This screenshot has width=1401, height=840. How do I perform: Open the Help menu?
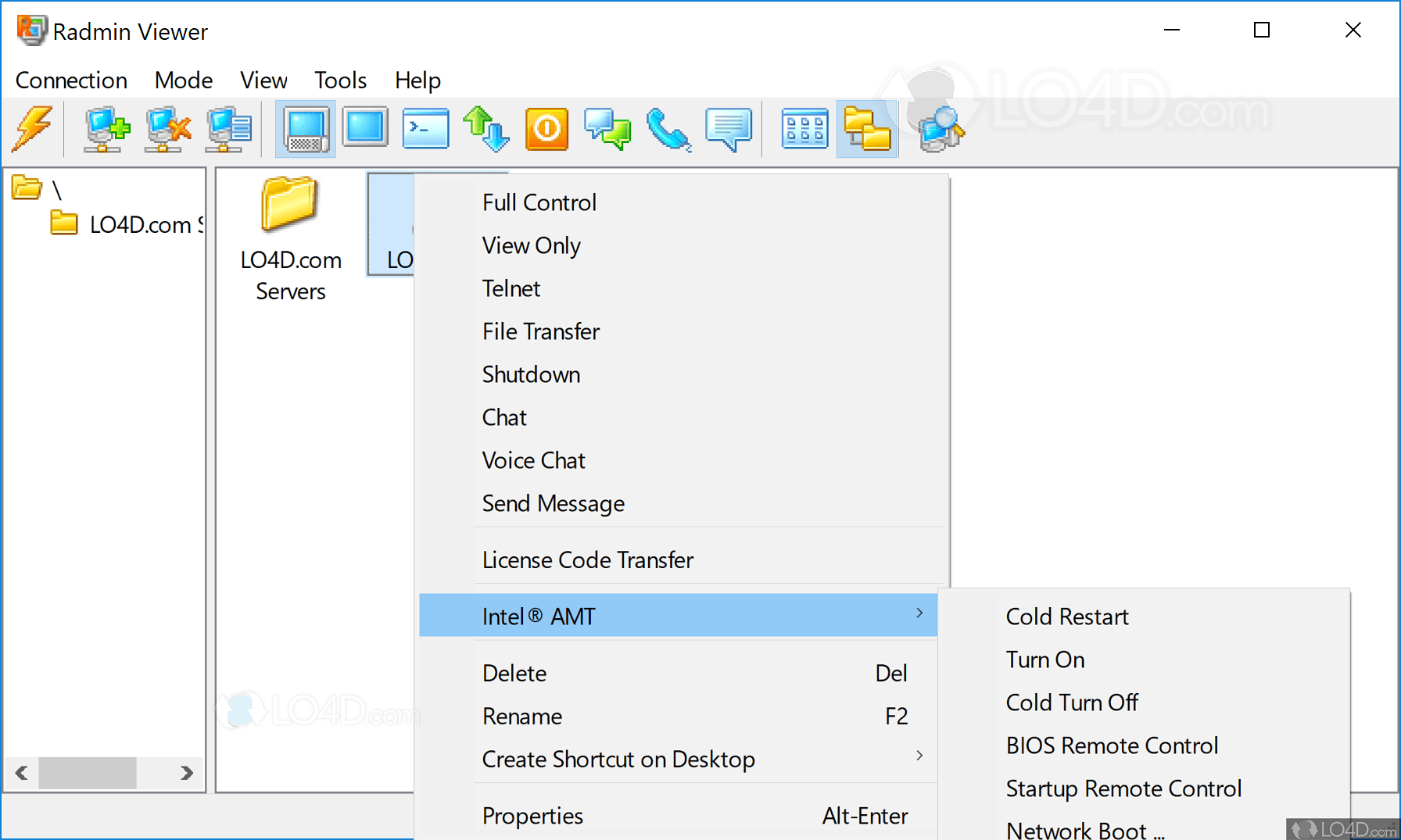pos(417,80)
